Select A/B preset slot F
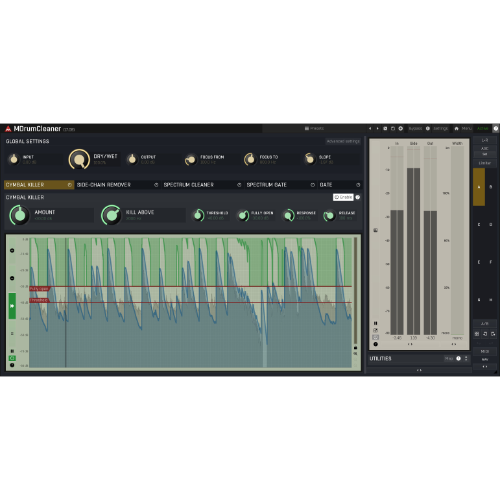The image size is (500, 500). click(491, 262)
